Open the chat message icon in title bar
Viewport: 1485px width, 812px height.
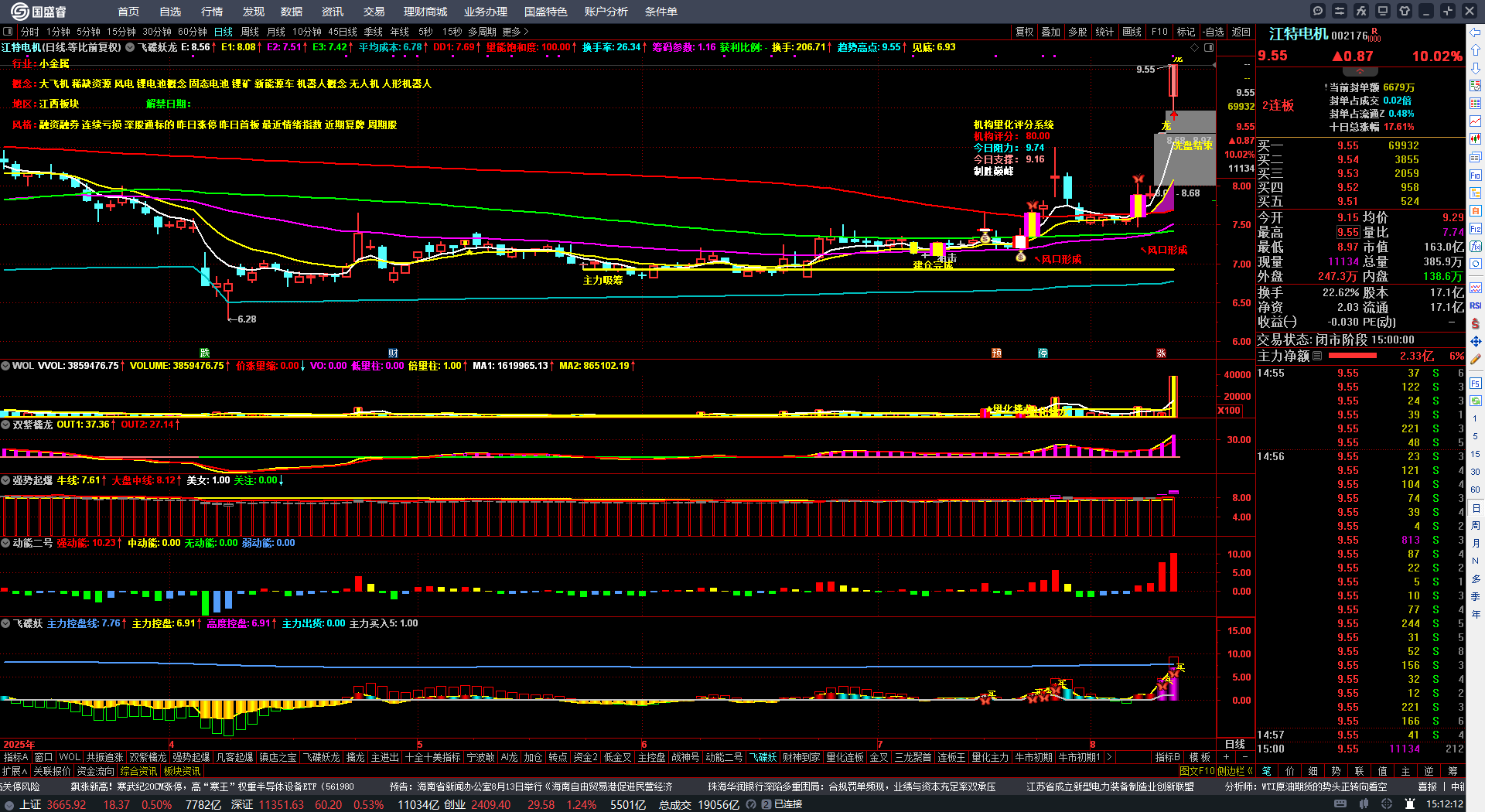(x=1318, y=11)
